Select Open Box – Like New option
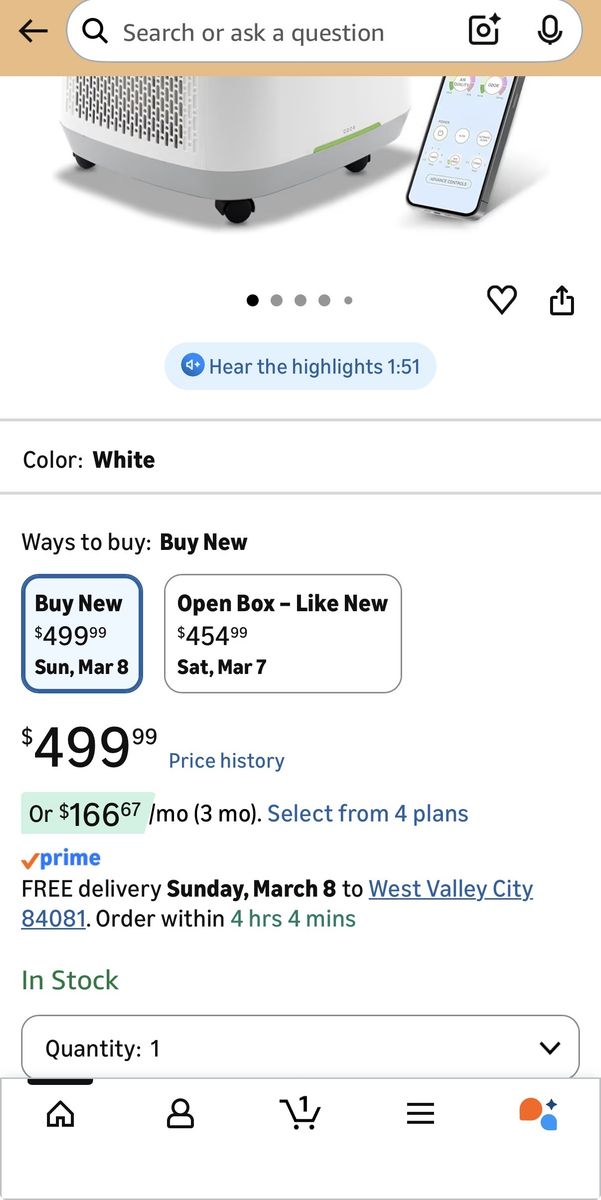Viewport: 601px width, 1200px height. 282,633
